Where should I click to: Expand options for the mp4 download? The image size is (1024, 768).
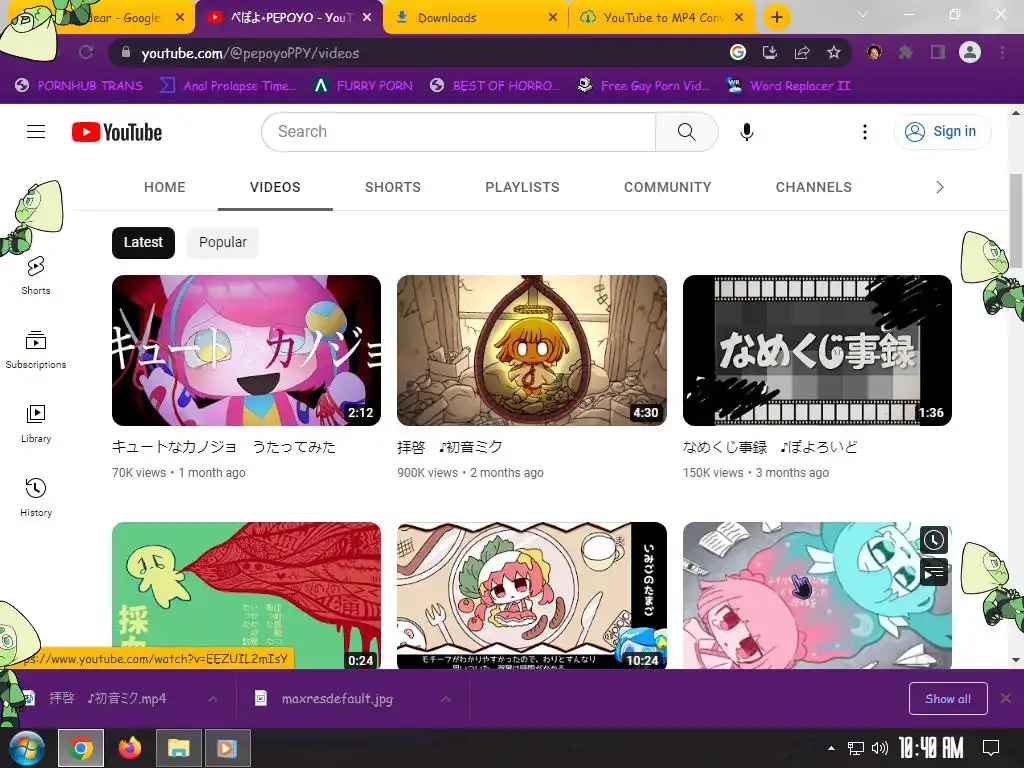tap(213, 699)
